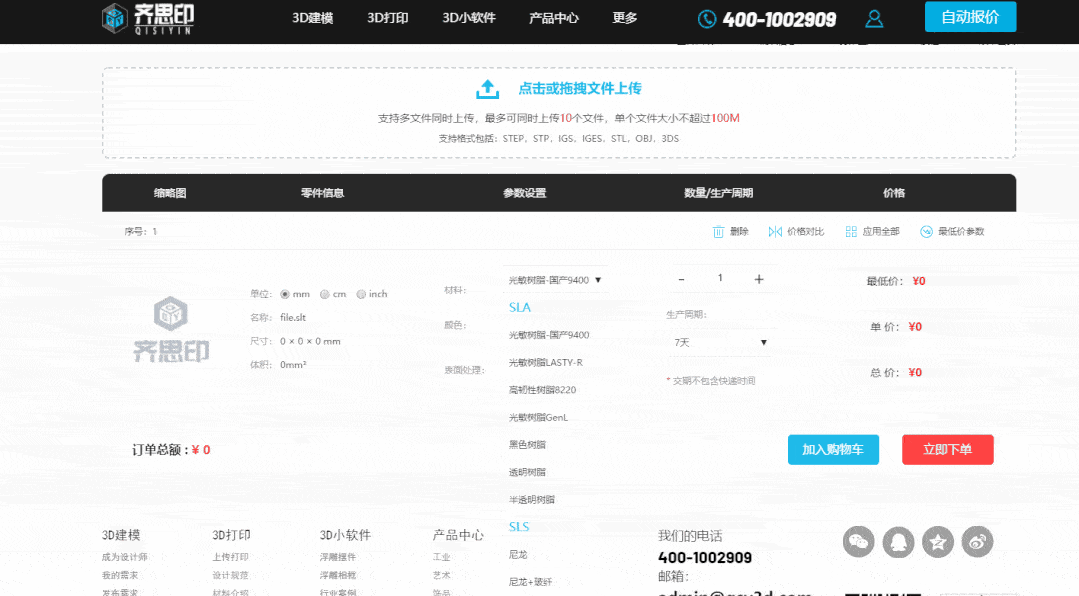1079x596 pixels.
Task: Open the user account profile icon
Action: point(874,18)
